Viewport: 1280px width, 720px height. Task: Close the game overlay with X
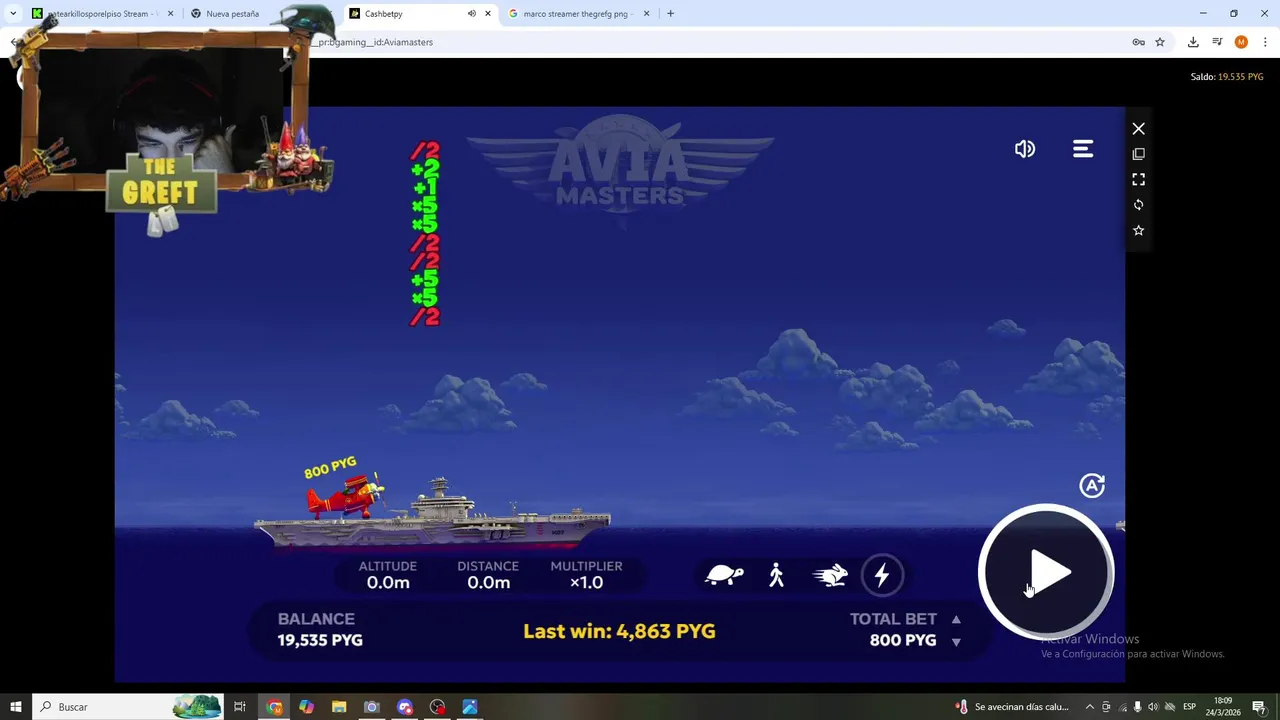(x=1138, y=129)
